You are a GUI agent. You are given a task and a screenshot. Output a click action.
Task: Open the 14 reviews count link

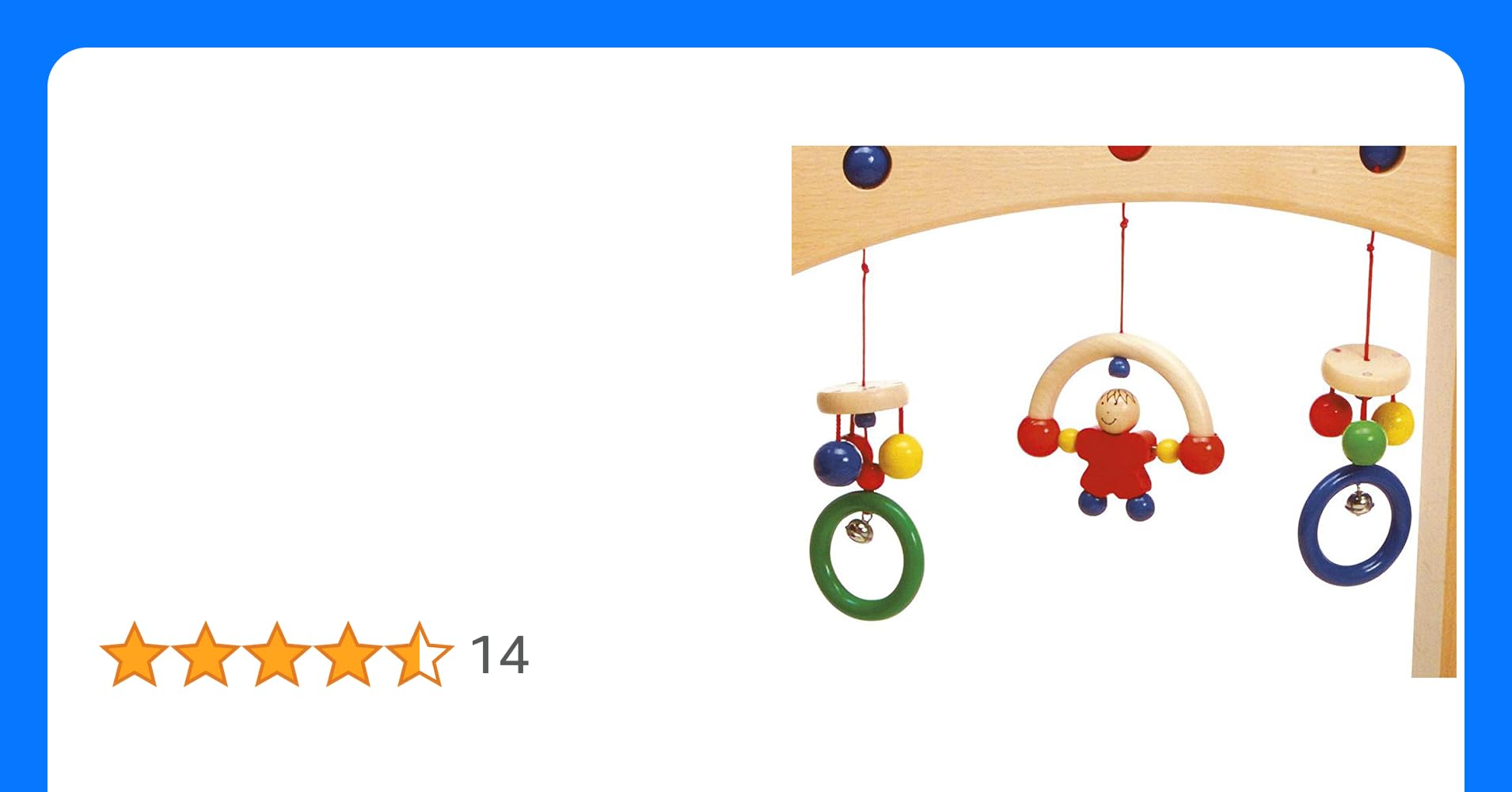(x=500, y=655)
